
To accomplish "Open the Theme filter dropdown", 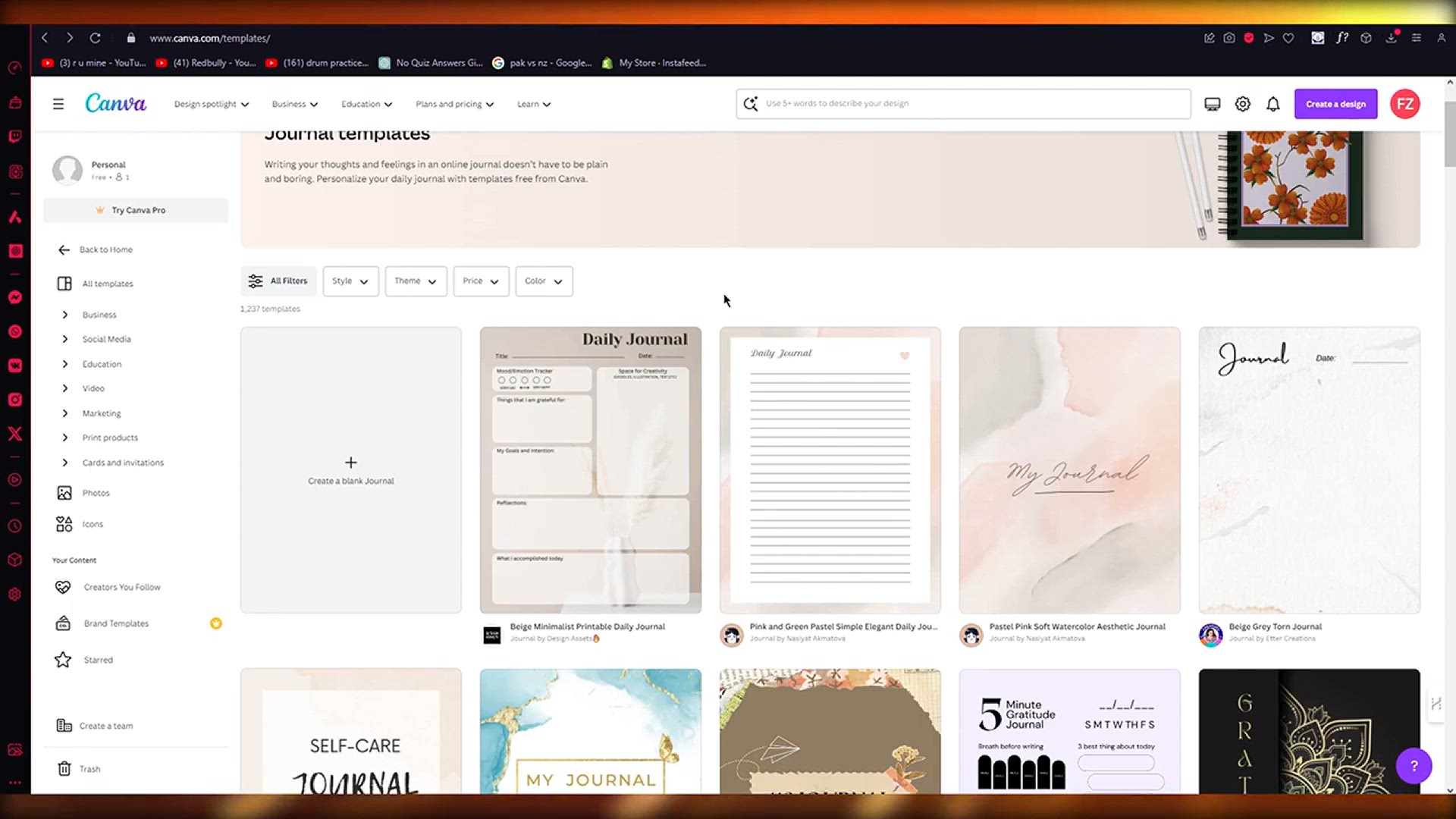I will (416, 281).
